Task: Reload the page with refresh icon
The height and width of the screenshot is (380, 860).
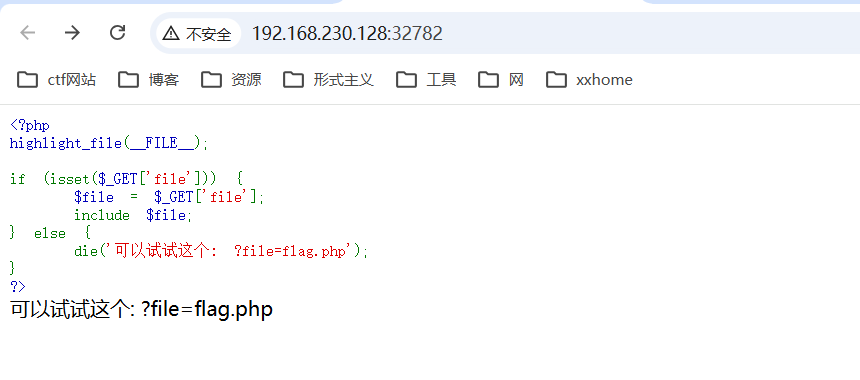Action: click(117, 33)
